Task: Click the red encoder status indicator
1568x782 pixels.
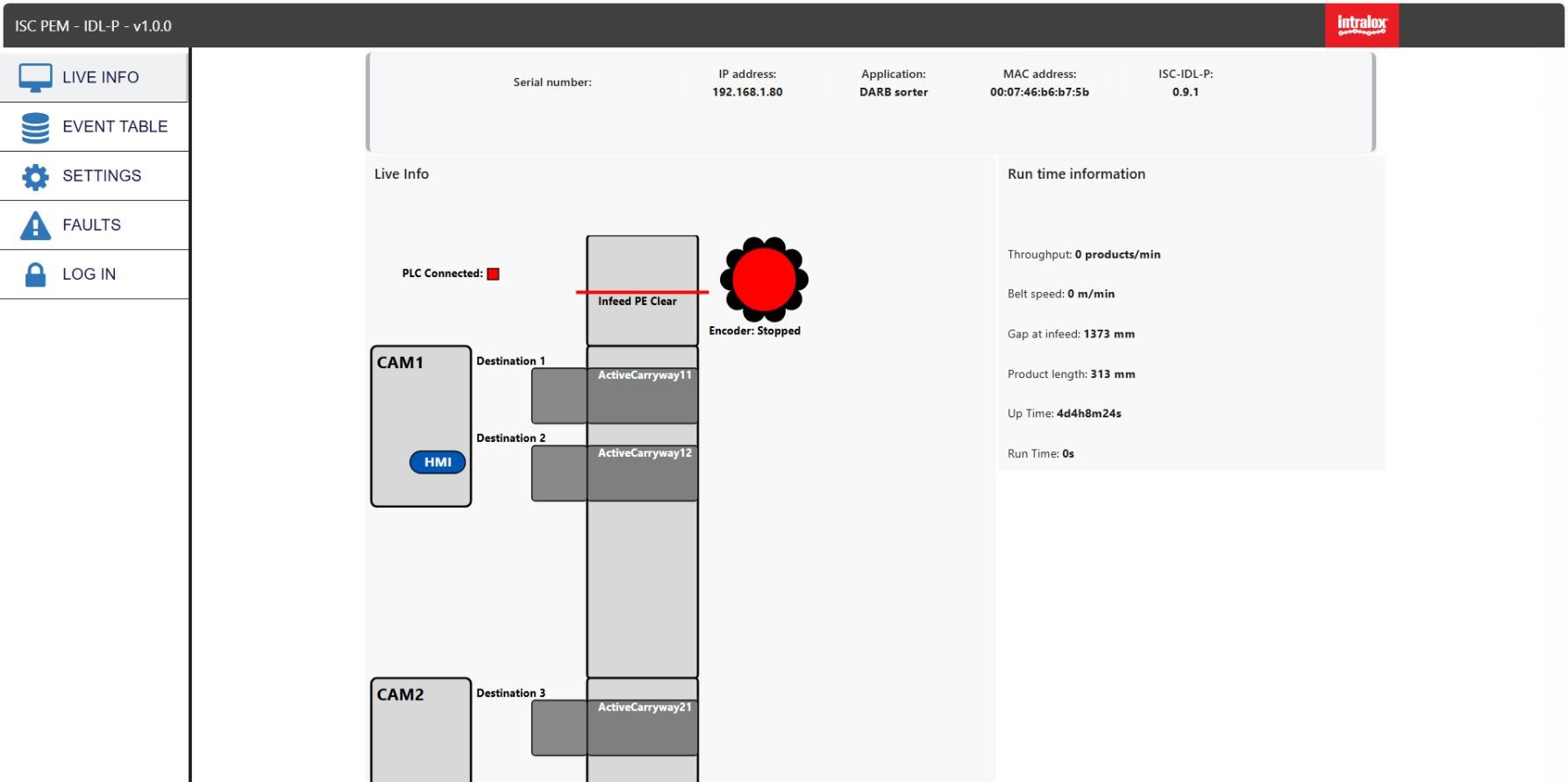Action: tap(764, 280)
